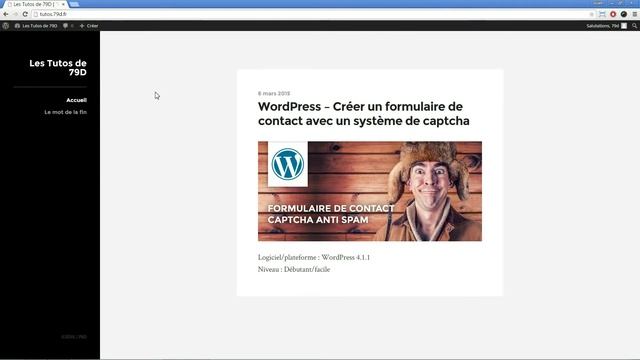Click the black round extension icon
640x360 pixels.
[x=624, y=14]
